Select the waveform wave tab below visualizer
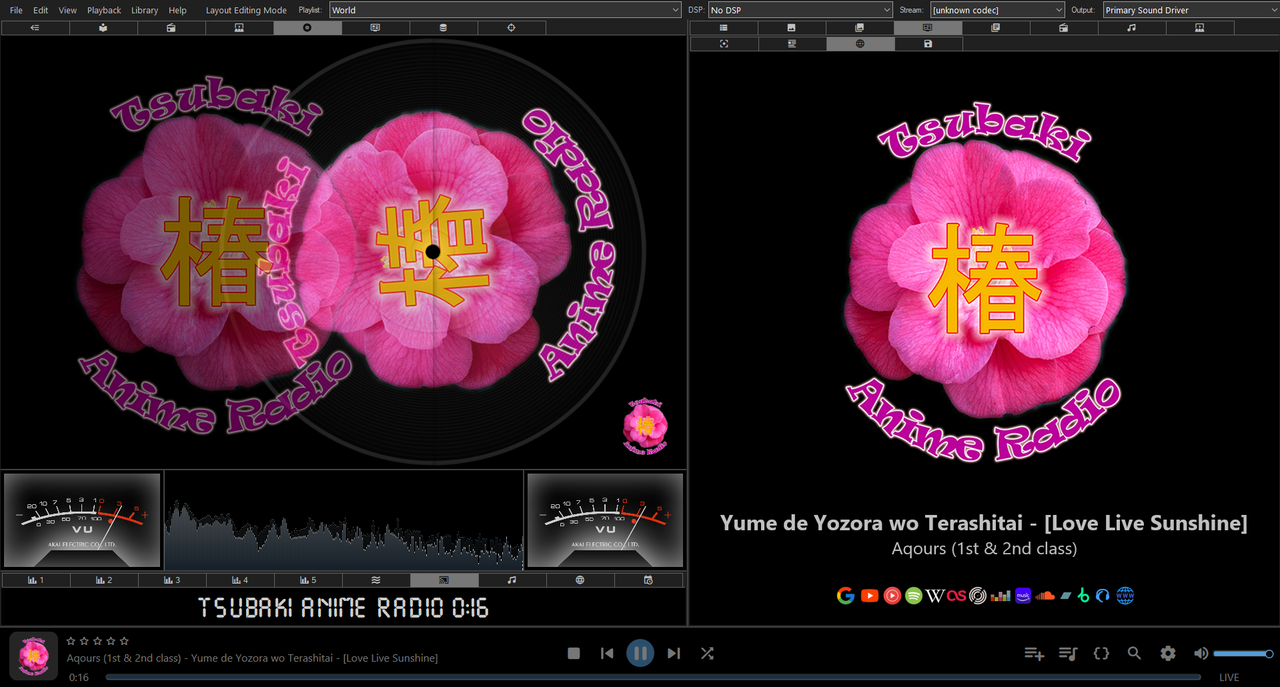Viewport: 1280px width, 687px height. coord(375,580)
